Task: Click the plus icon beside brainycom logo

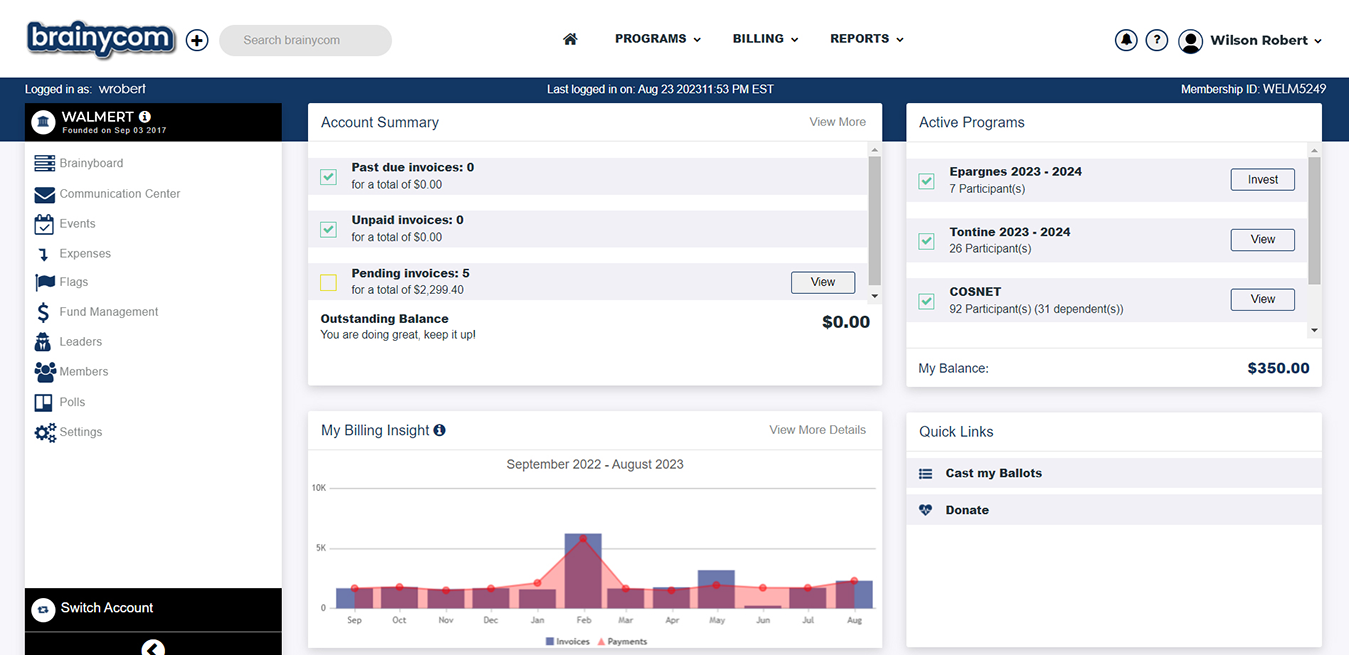Action: (x=197, y=40)
